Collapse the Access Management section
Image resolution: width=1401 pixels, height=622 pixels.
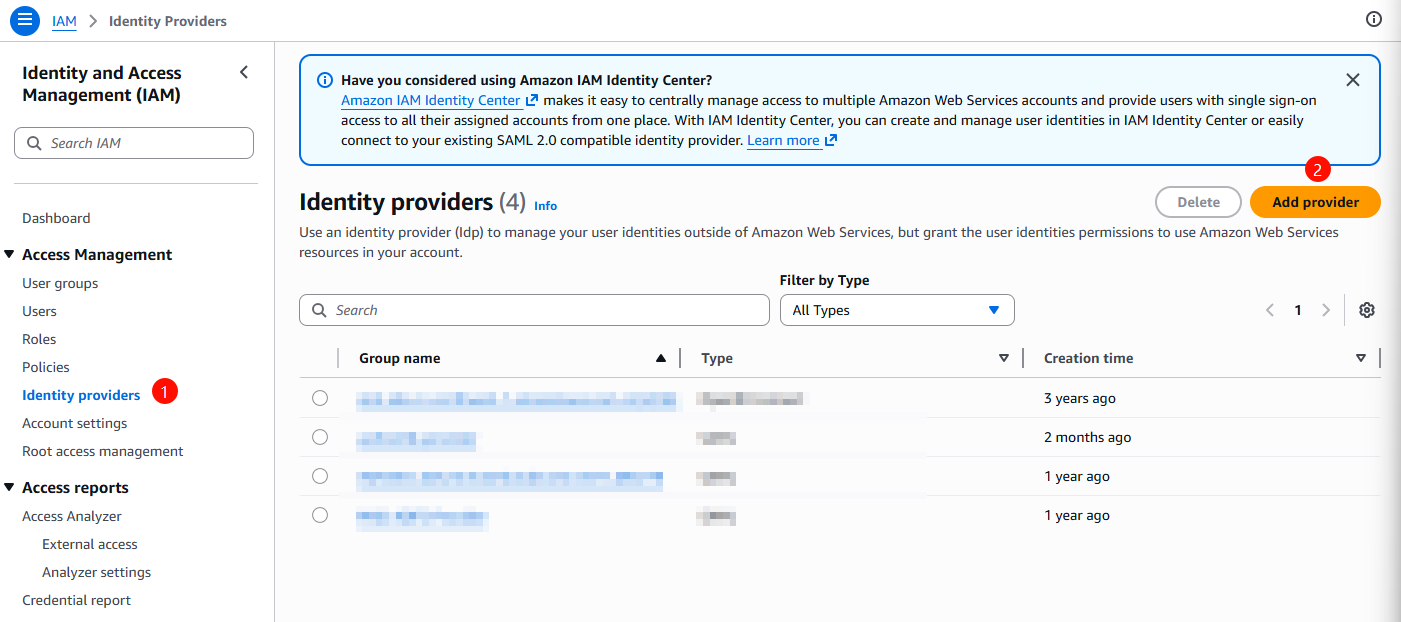coord(10,255)
